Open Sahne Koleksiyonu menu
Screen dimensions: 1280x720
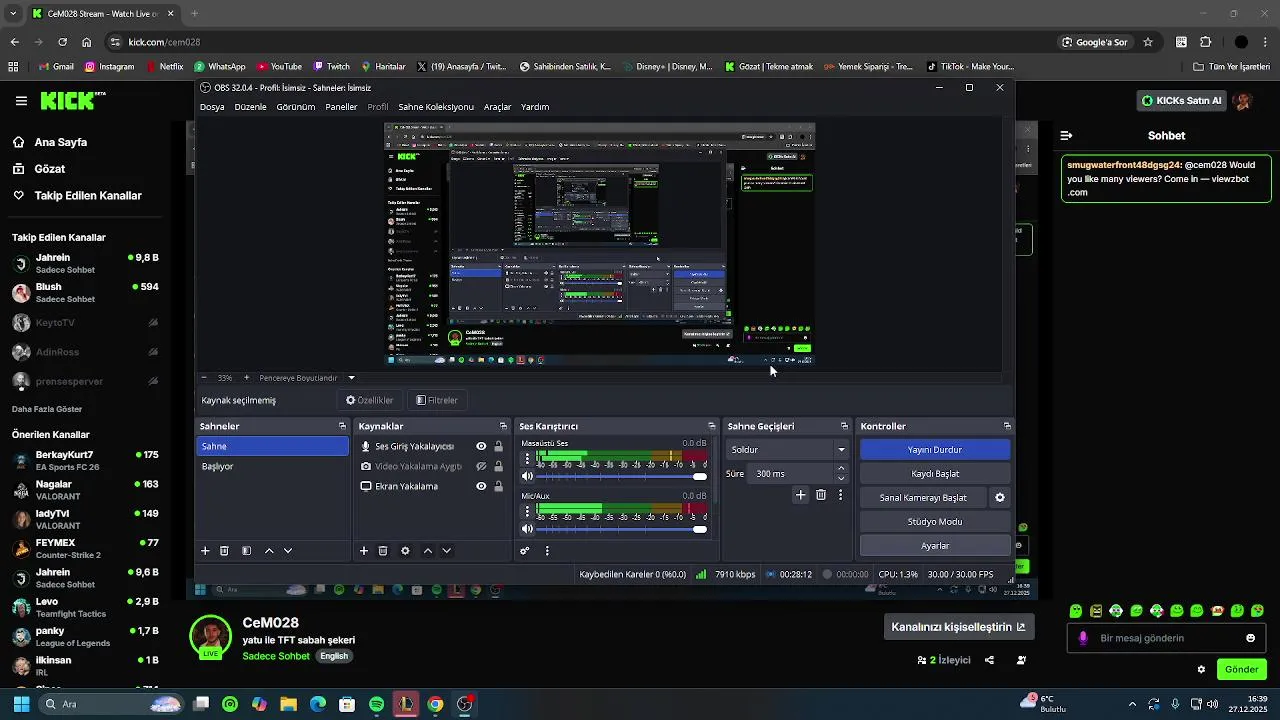[x=436, y=107]
